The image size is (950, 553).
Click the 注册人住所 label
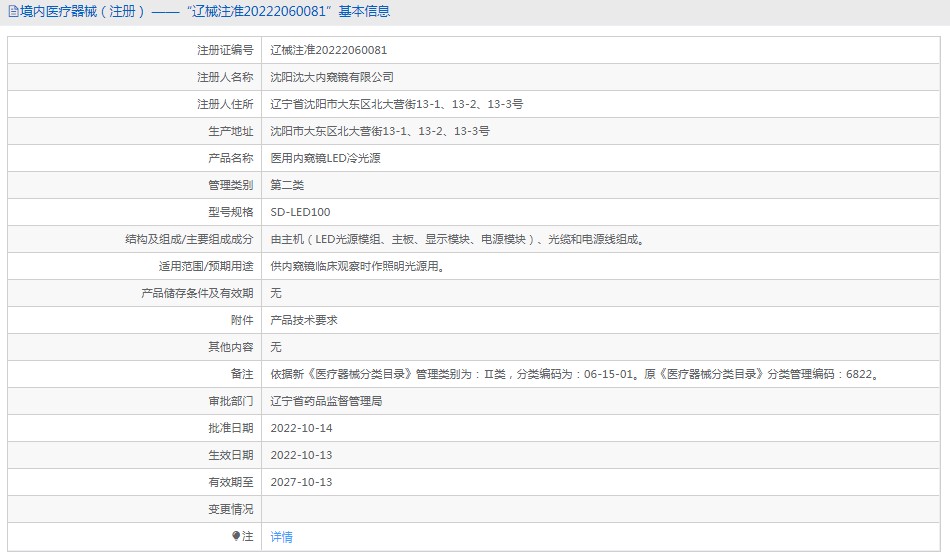225,104
